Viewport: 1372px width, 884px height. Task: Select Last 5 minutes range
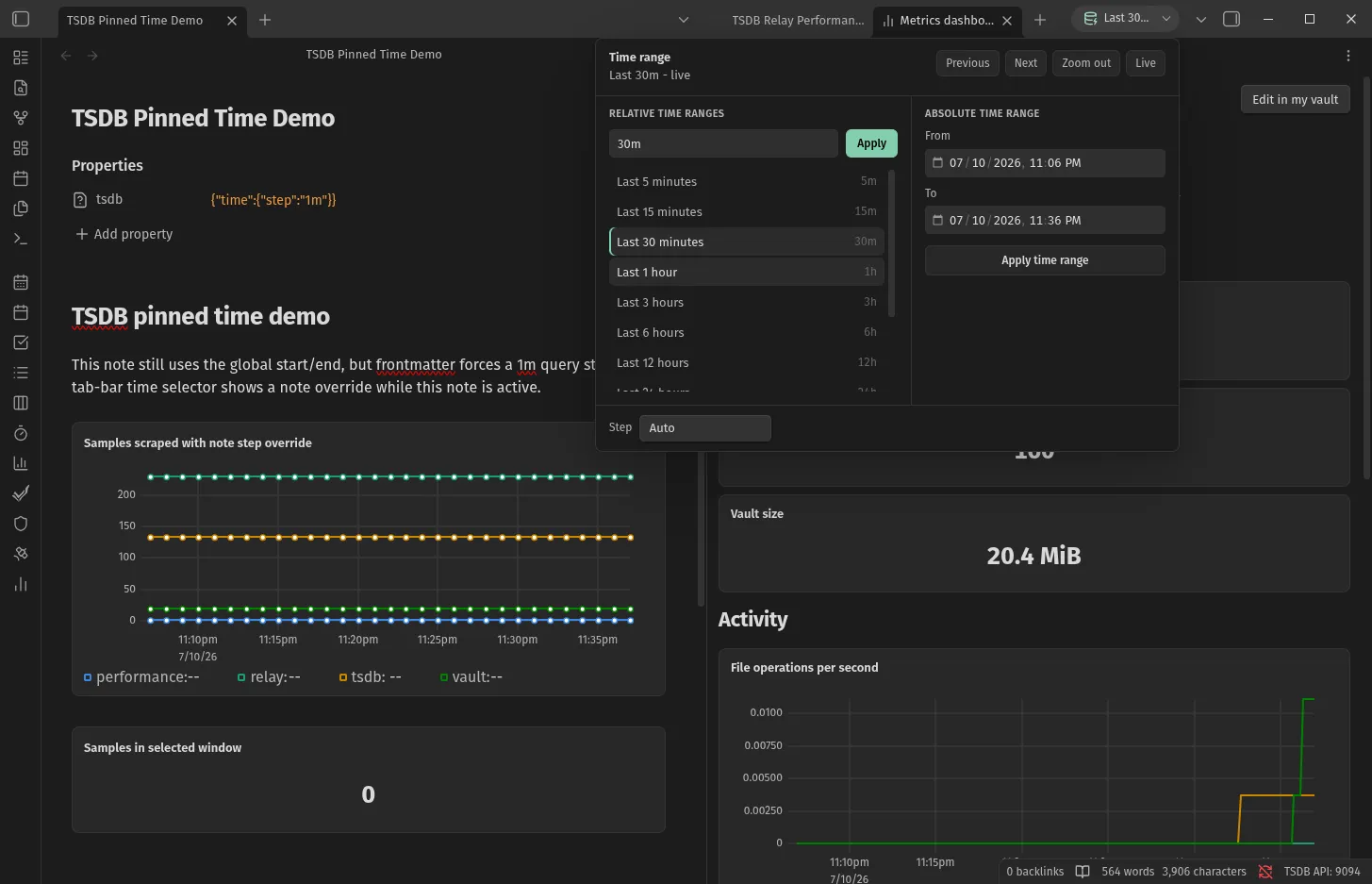(x=747, y=182)
